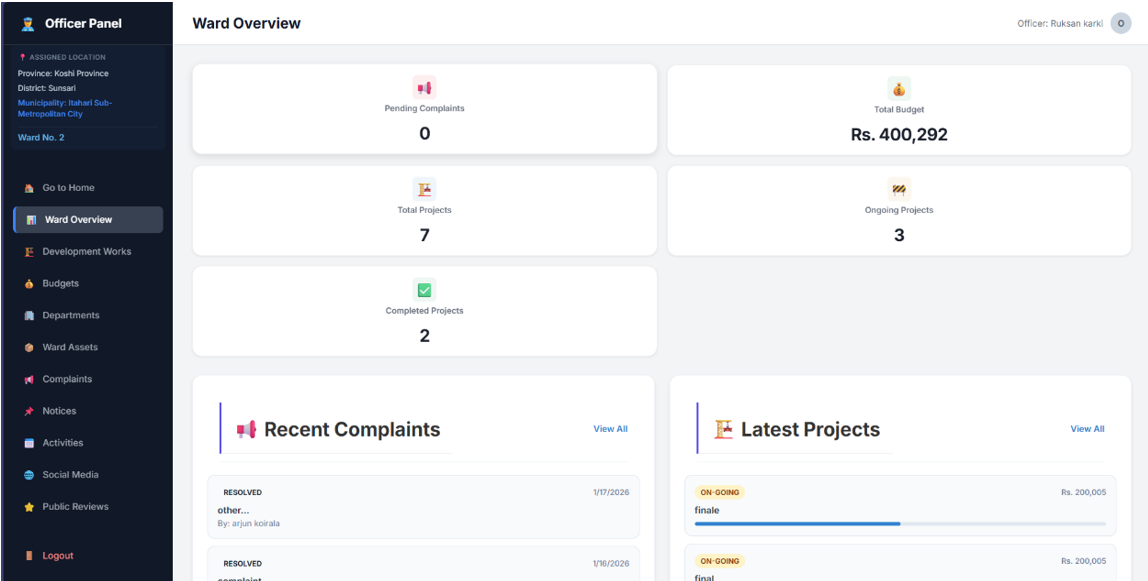Click the crane icon on Total Projects card
Viewport: 1148px width, 581px height.
coord(425,190)
